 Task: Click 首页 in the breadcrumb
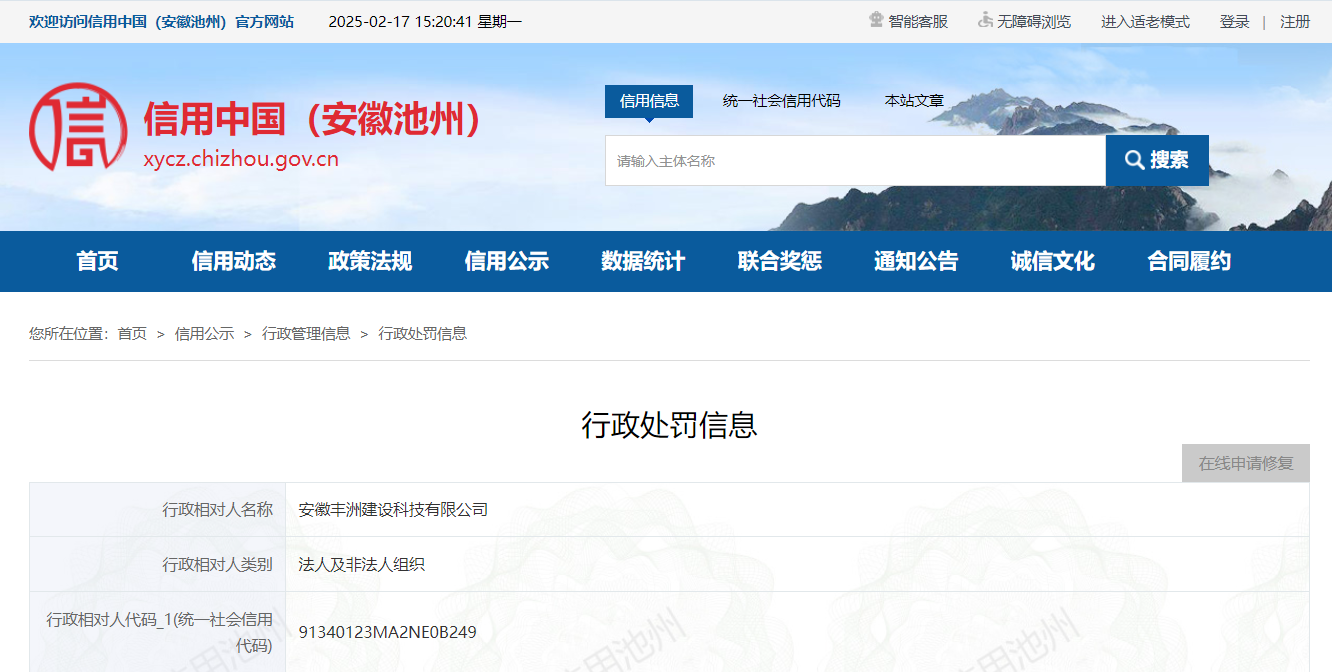[x=132, y=334]
